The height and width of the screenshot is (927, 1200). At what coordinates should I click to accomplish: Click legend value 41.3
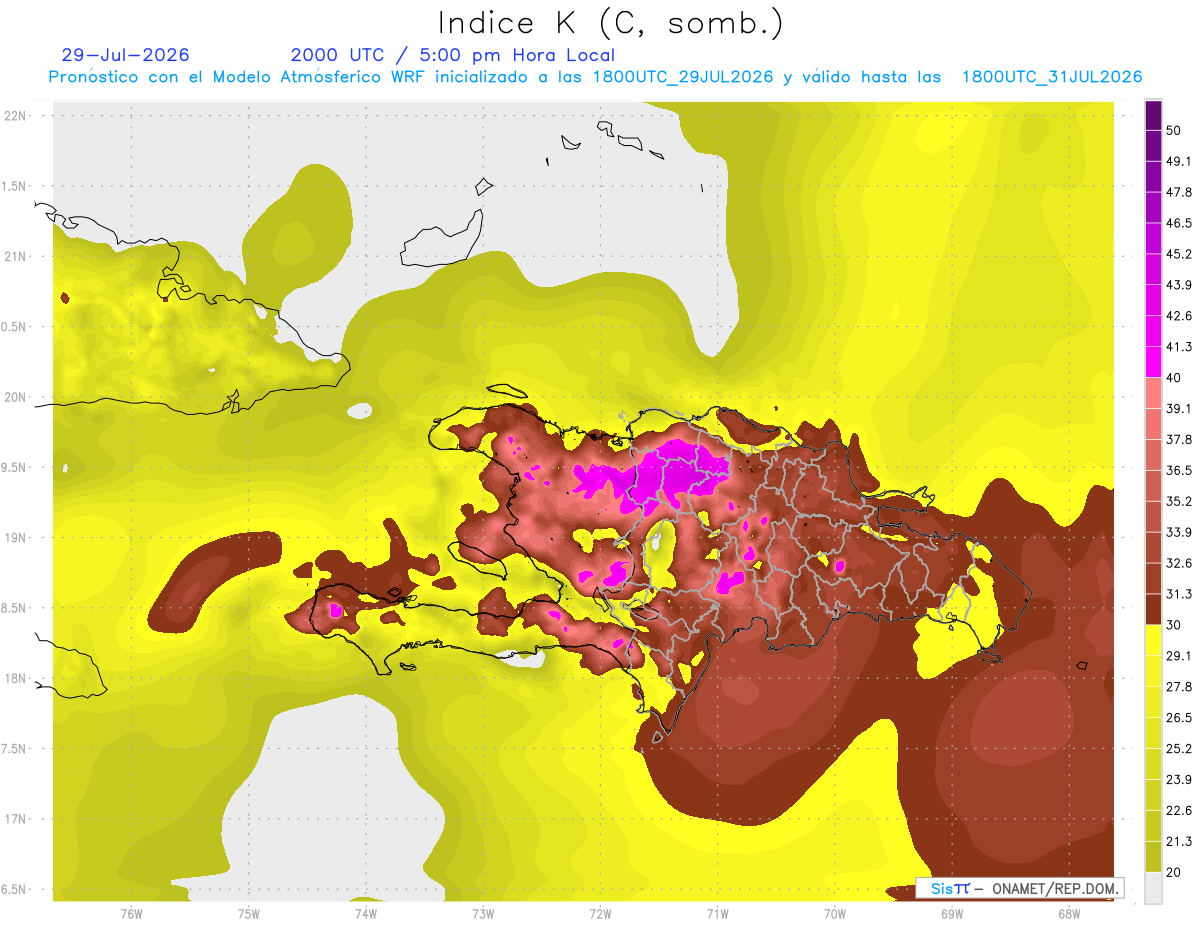1179,347
